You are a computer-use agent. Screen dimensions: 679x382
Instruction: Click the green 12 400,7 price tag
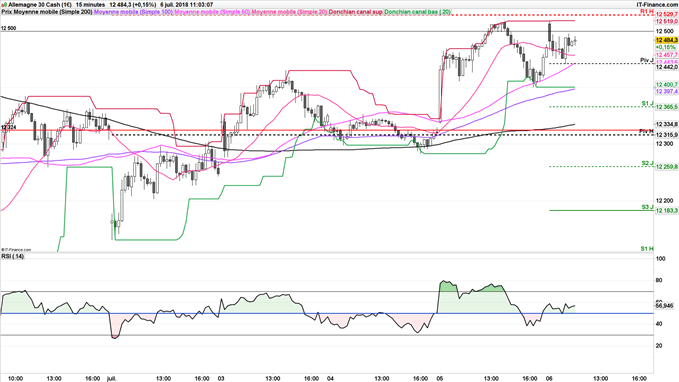point(666,84)
